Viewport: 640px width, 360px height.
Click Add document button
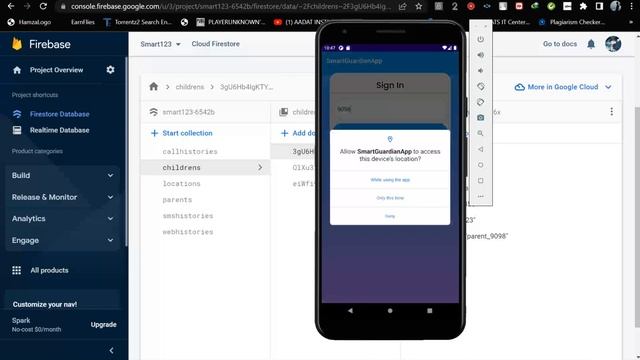(x=298, y=133)
